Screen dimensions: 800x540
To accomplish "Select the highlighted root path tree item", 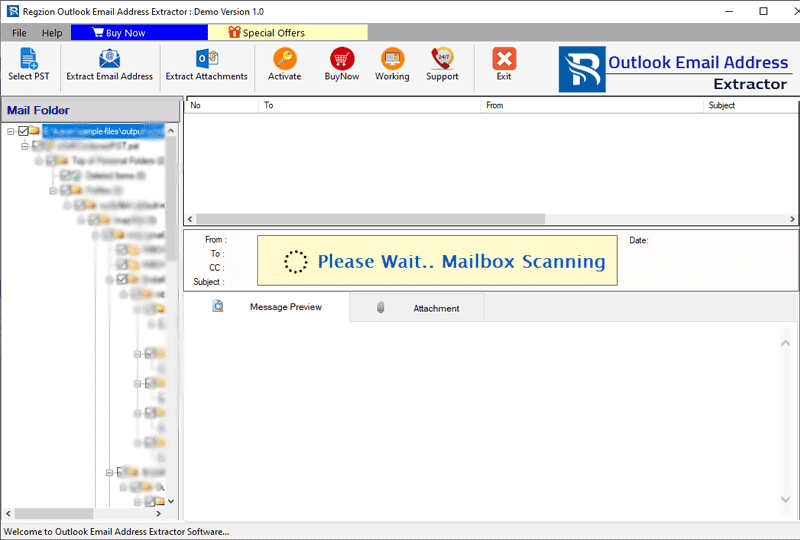I will pyautogui.click(x=104, y=131).
